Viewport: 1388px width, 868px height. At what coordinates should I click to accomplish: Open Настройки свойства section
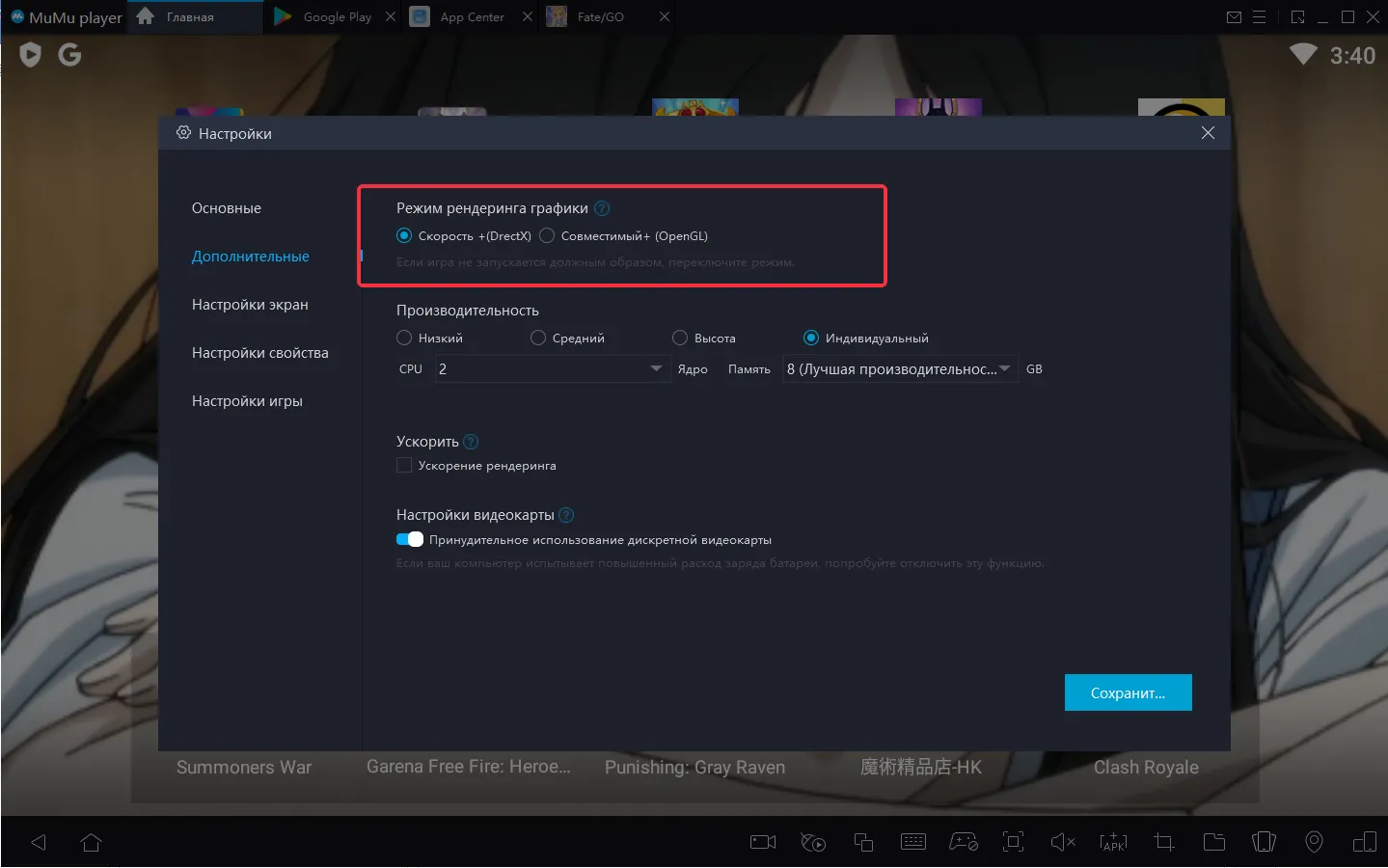260,353
